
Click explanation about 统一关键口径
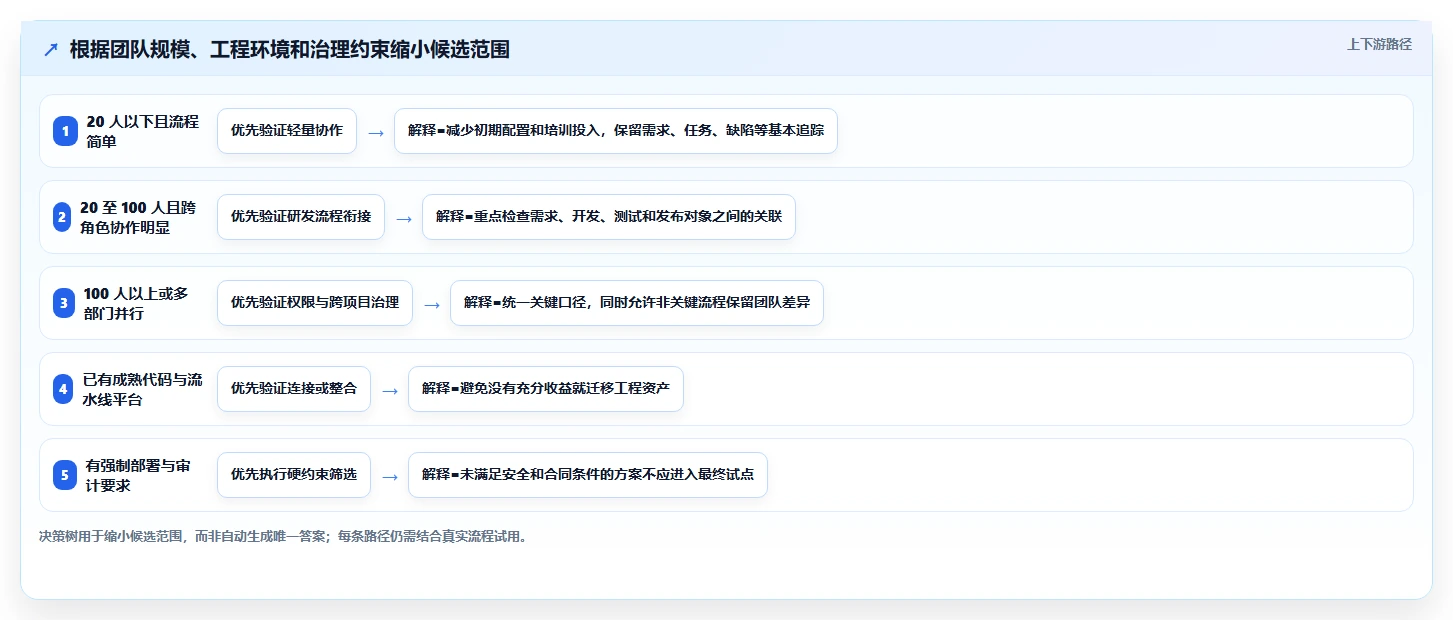pos(637,303)
